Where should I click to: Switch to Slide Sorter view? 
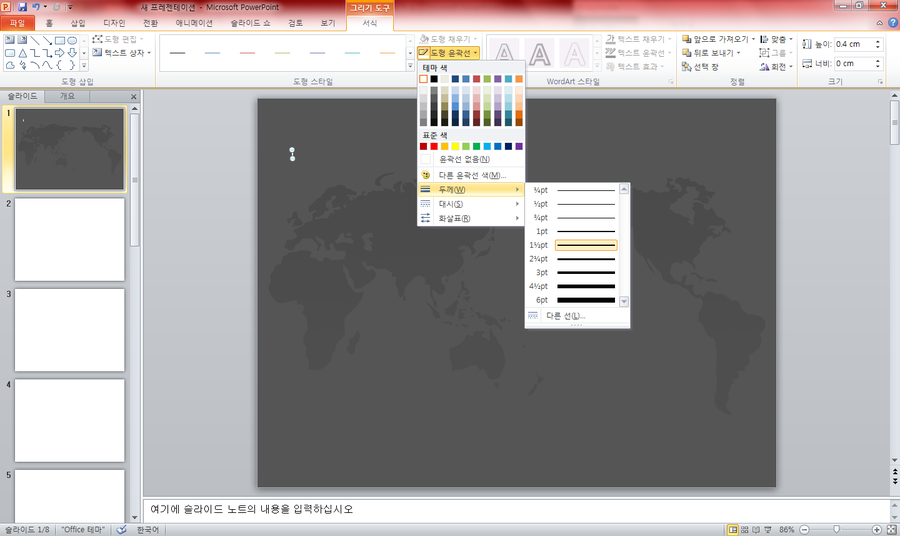(744, 530)
